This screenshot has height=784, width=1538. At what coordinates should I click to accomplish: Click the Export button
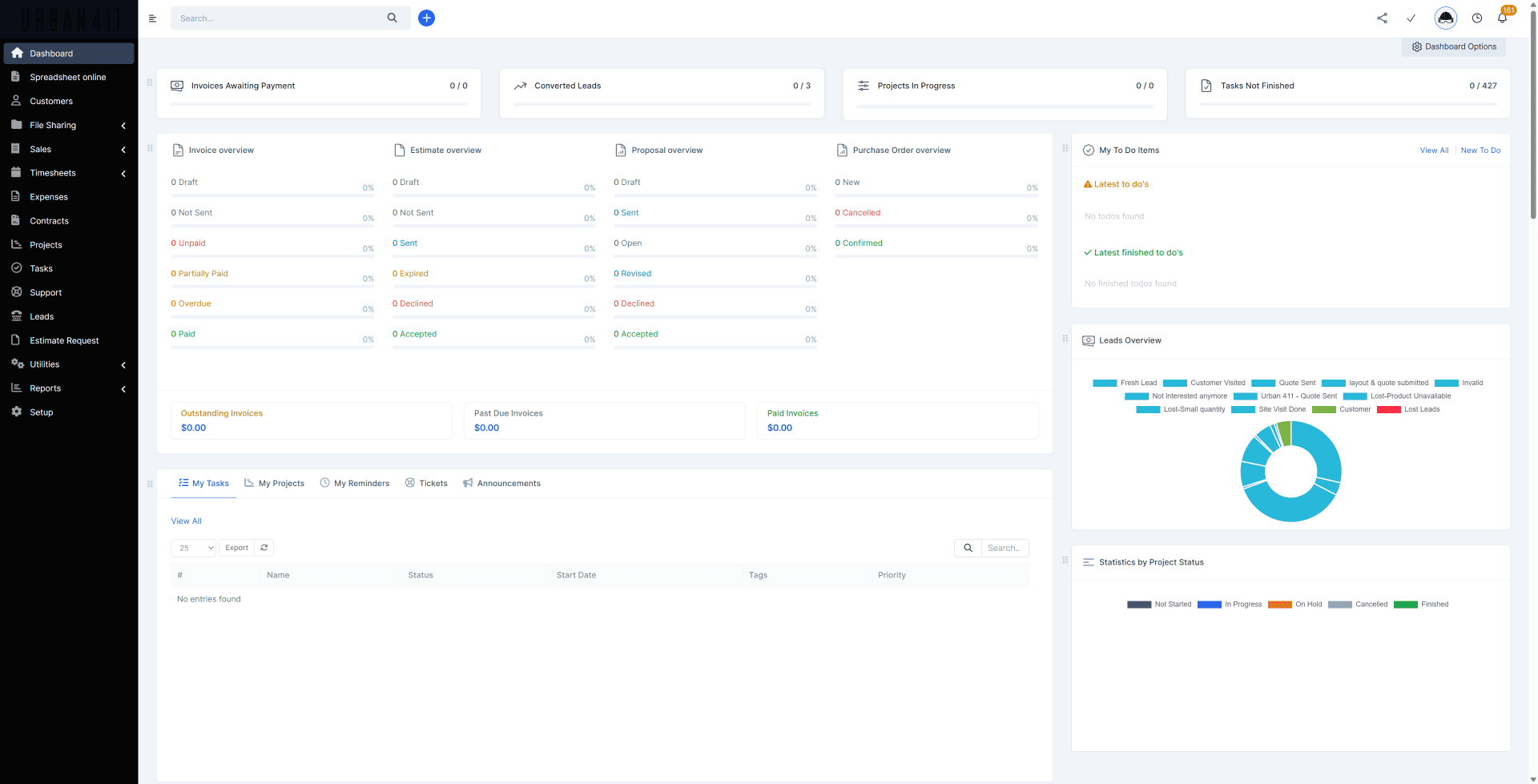click(236, 548)
